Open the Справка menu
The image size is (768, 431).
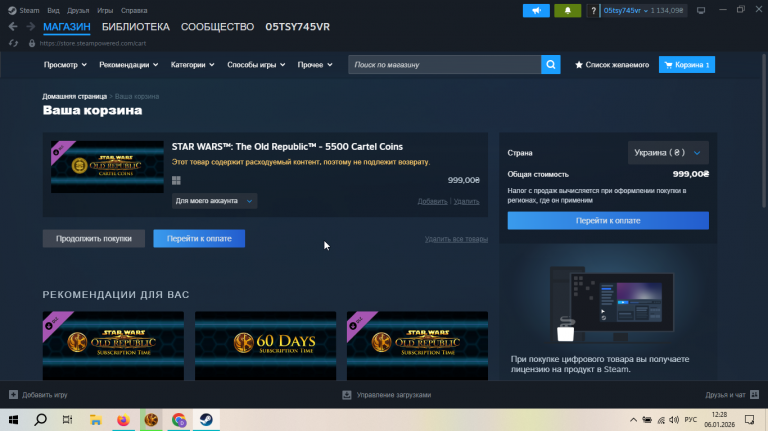134,10
